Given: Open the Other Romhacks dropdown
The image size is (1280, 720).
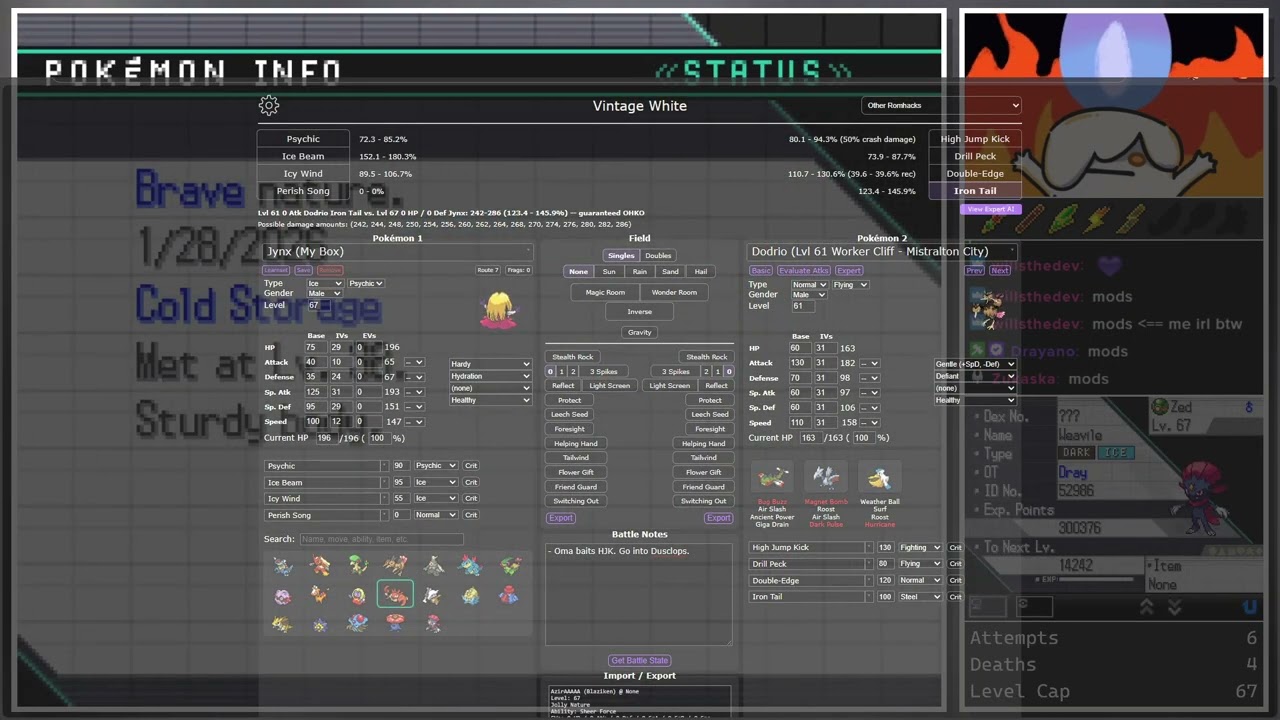Looking at the screenshot, I should coord(941,105).
